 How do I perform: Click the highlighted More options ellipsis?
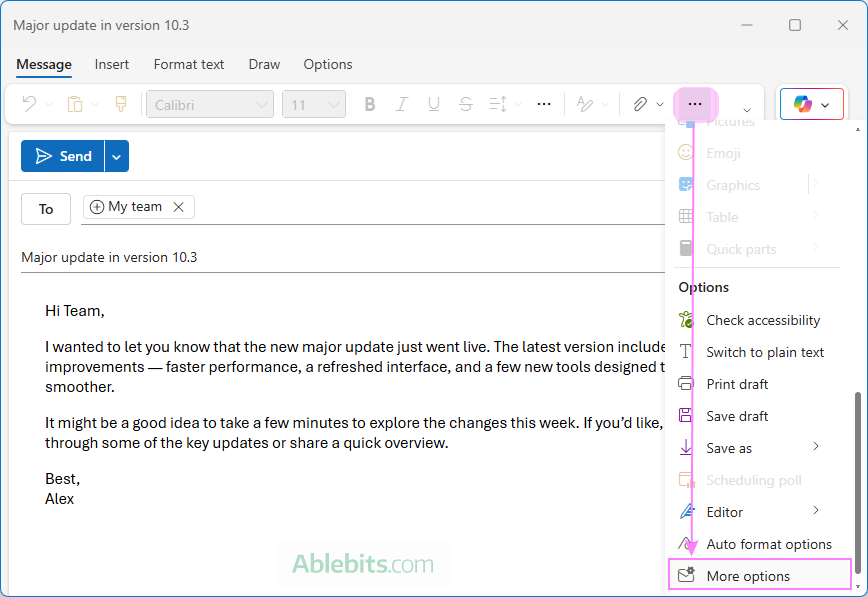pos(695,103)
